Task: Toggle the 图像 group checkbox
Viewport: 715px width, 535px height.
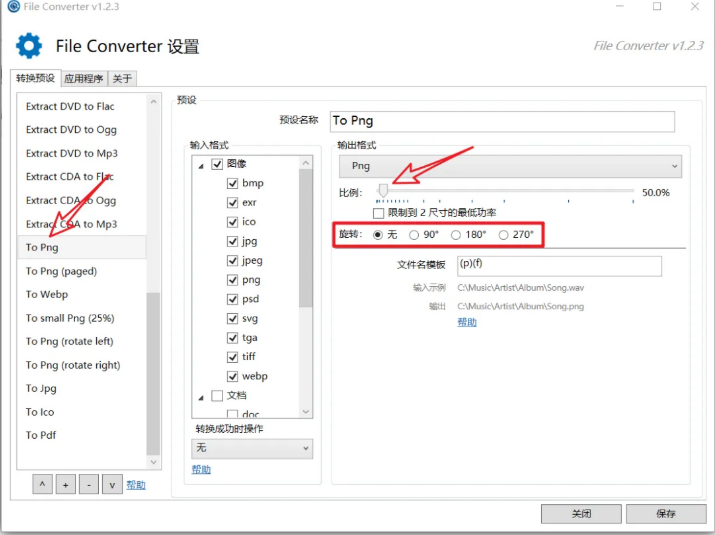Action: coord(217,164)
